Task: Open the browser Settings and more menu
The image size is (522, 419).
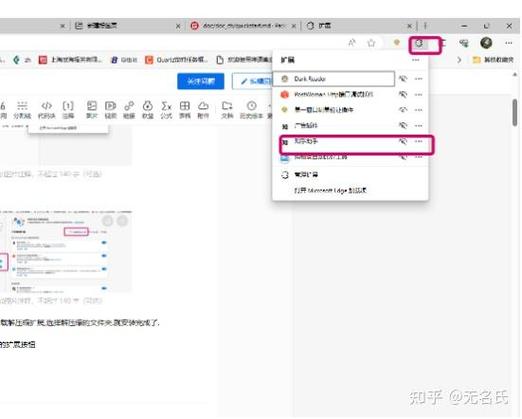Action: [509, 43]
